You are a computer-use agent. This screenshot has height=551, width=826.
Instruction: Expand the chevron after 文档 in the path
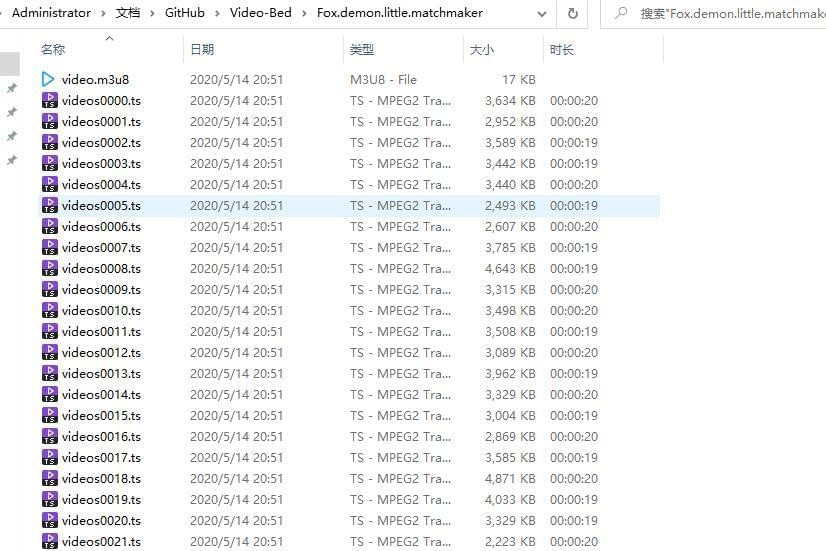[x=152, y=13]
